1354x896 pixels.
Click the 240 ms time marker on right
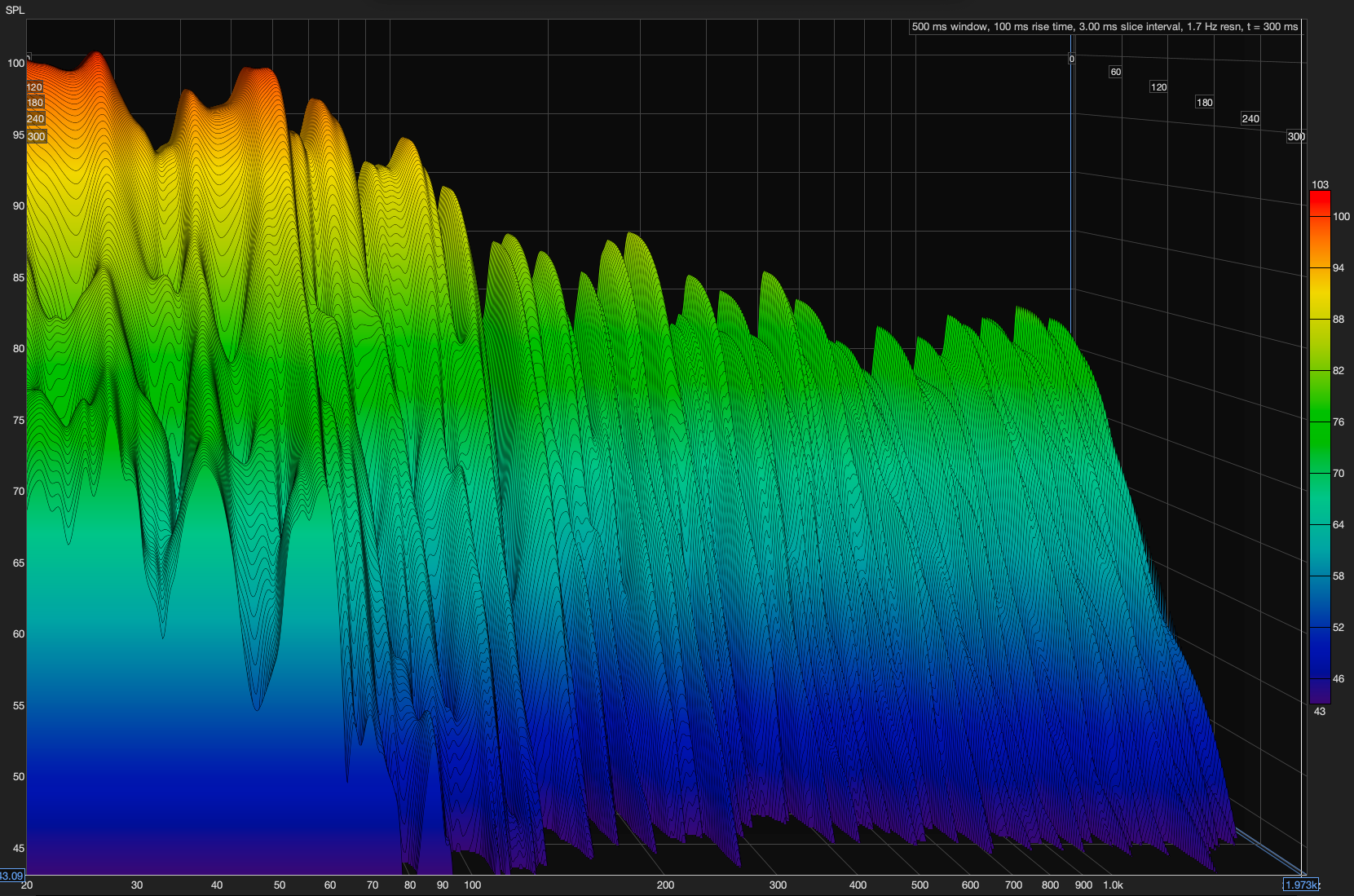pyautogui.click(x=1250, y=118)
